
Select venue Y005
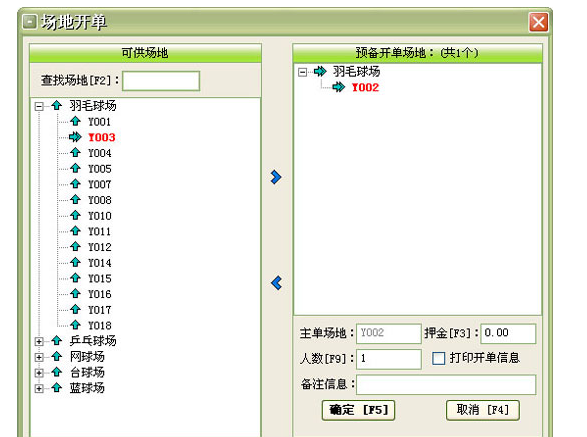tap(100, 169)
